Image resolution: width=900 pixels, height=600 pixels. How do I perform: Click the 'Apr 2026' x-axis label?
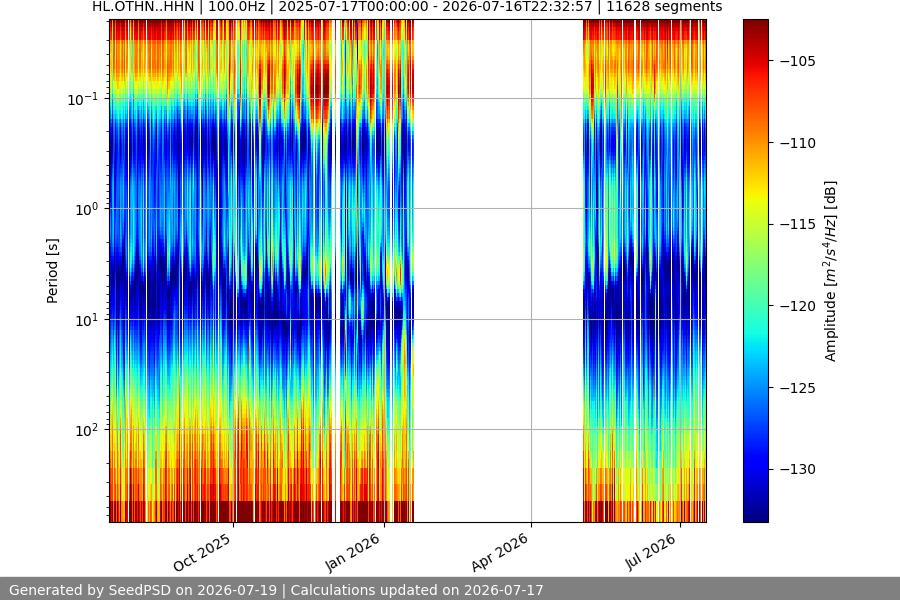tap(499, 552)
